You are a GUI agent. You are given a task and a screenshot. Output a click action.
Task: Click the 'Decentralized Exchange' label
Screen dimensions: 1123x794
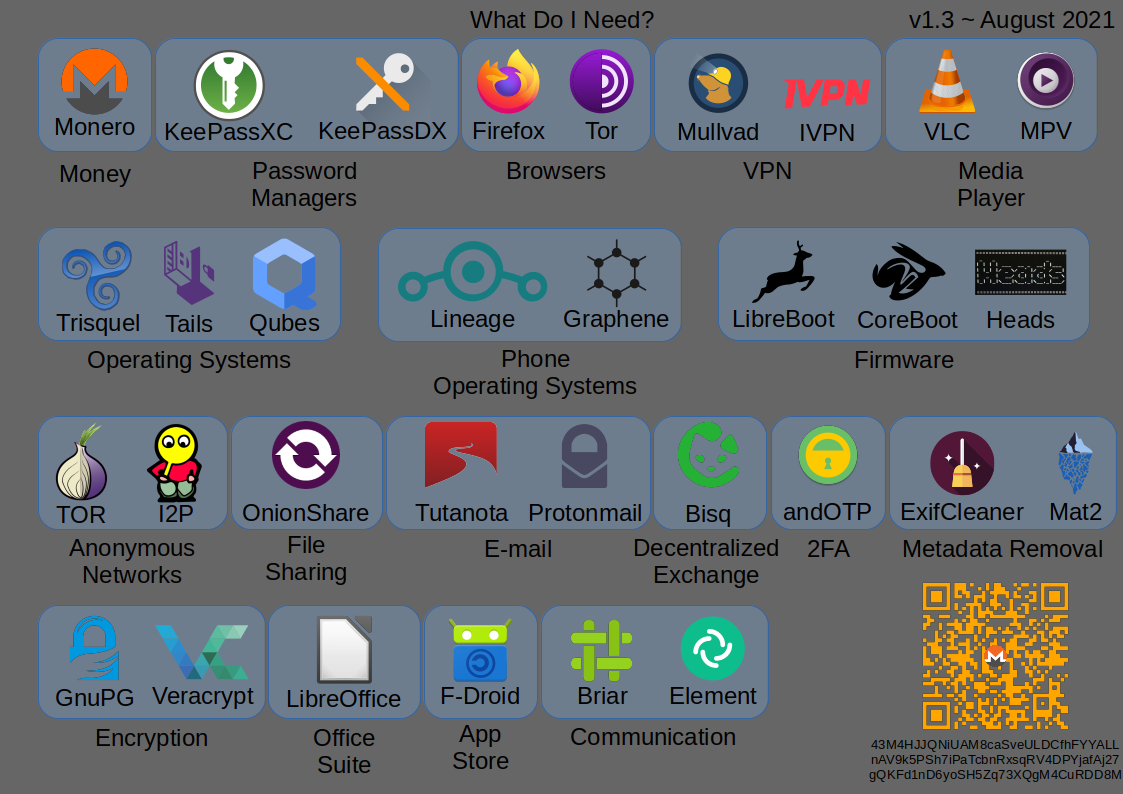[706, 561]
